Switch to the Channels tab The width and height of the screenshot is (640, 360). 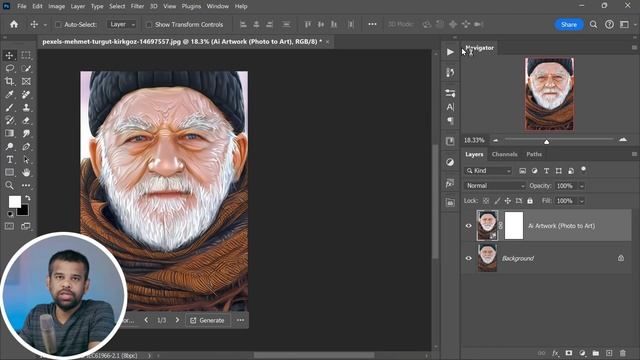tap(504, 154)
